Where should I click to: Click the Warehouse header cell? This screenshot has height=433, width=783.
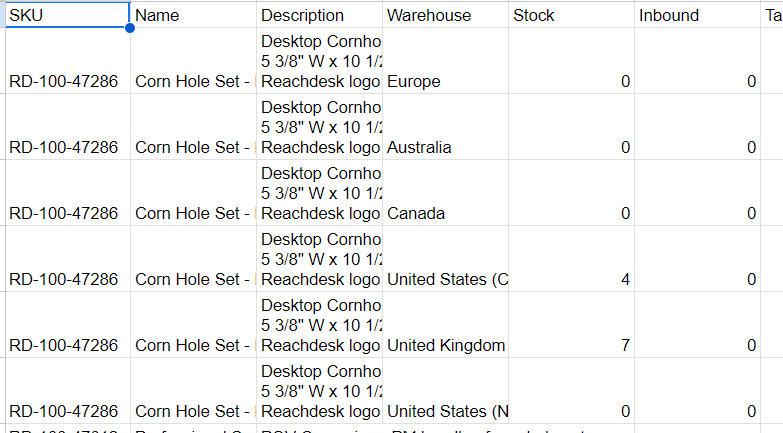pos(445,15)
